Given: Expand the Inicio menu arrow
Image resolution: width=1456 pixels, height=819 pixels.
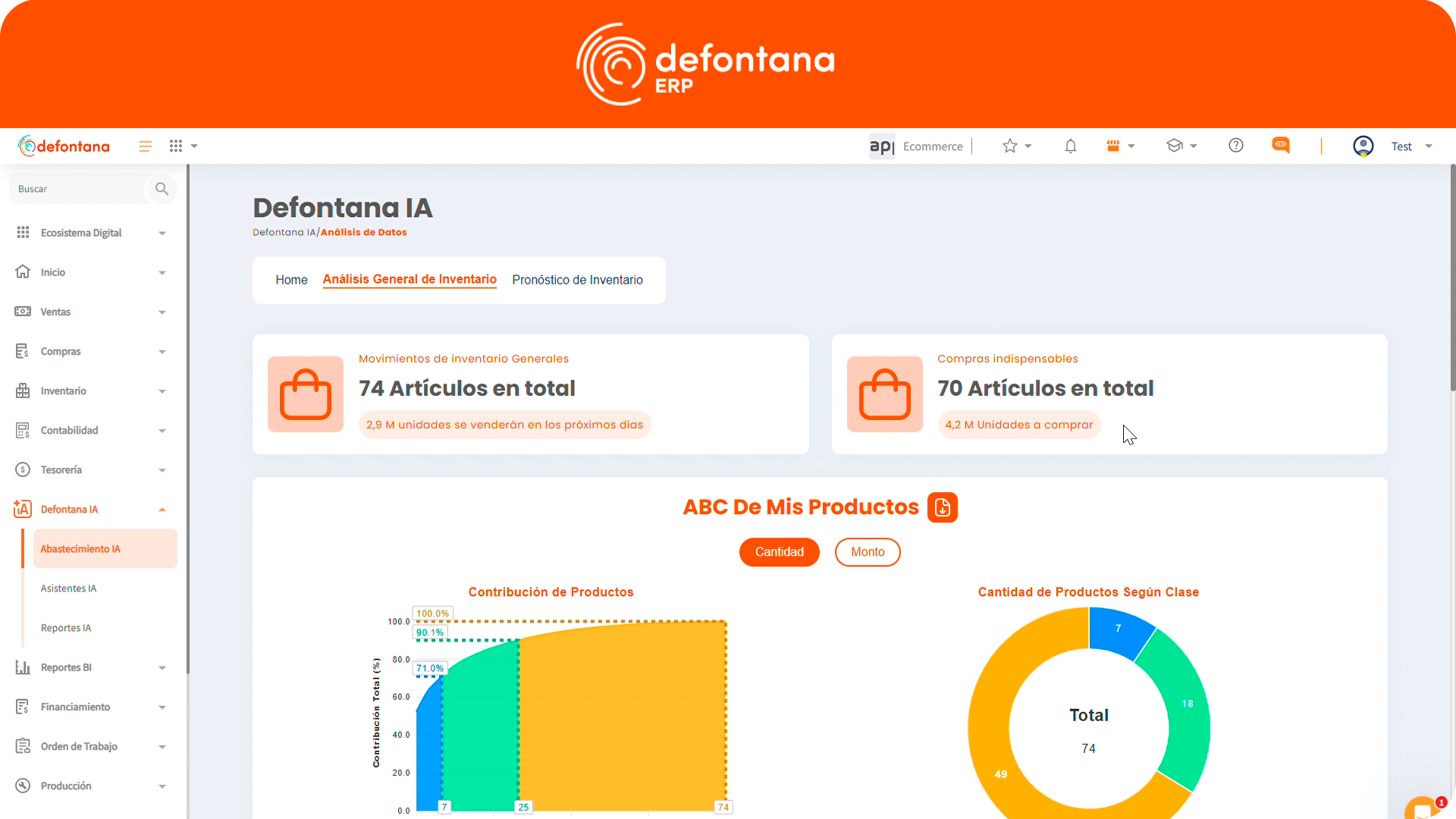Looking at the screenshot, I should [162, 273].
